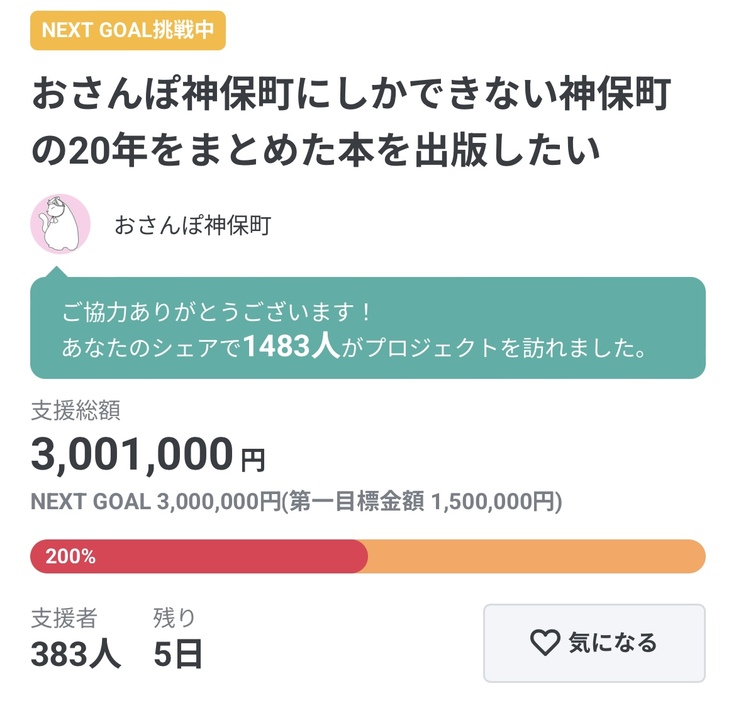Open the おさんぽ神保町 owner name link
The width and height of the screenshot is (736, 727).
click(192, 225)
